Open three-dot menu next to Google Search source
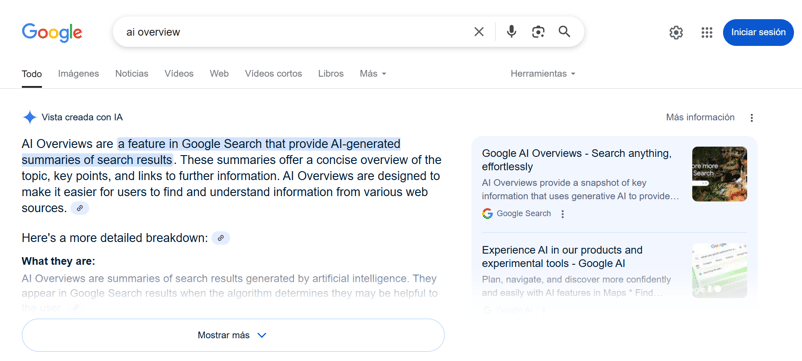 563,214
